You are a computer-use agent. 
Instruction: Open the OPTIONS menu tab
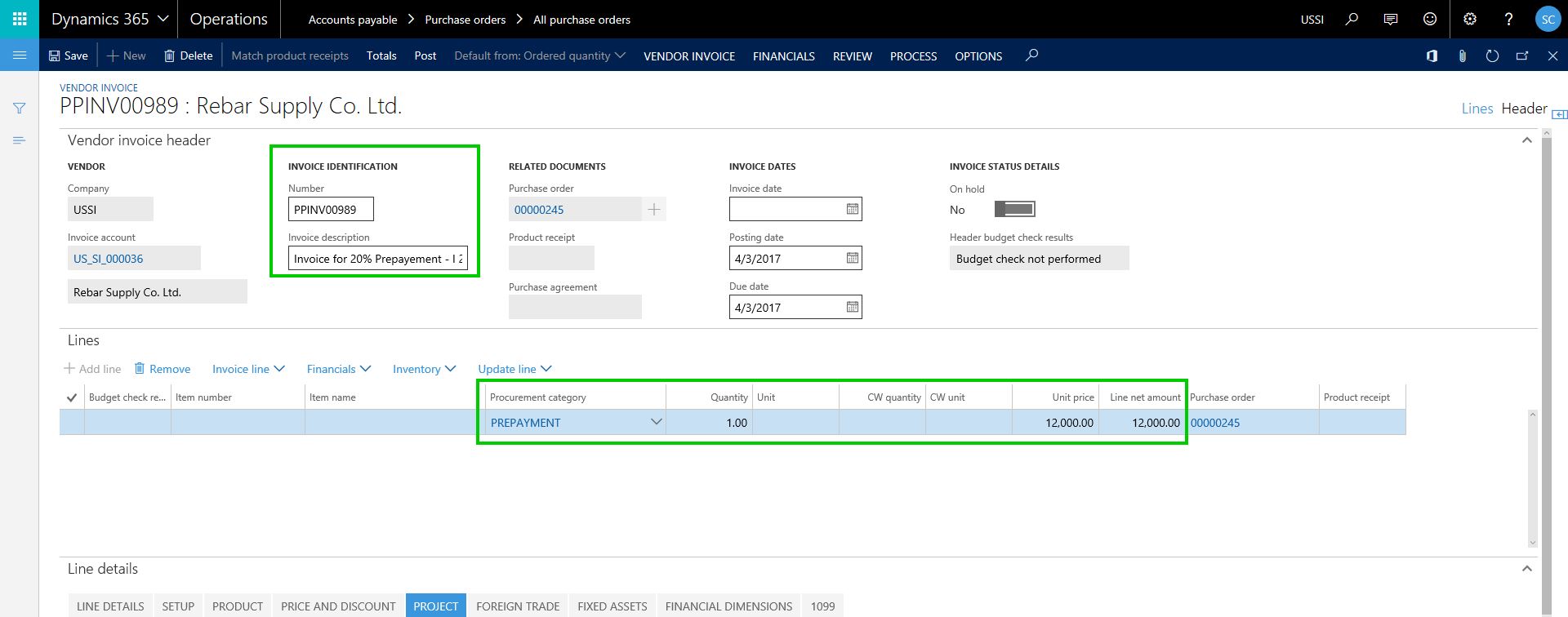click(x=978, y=55)
